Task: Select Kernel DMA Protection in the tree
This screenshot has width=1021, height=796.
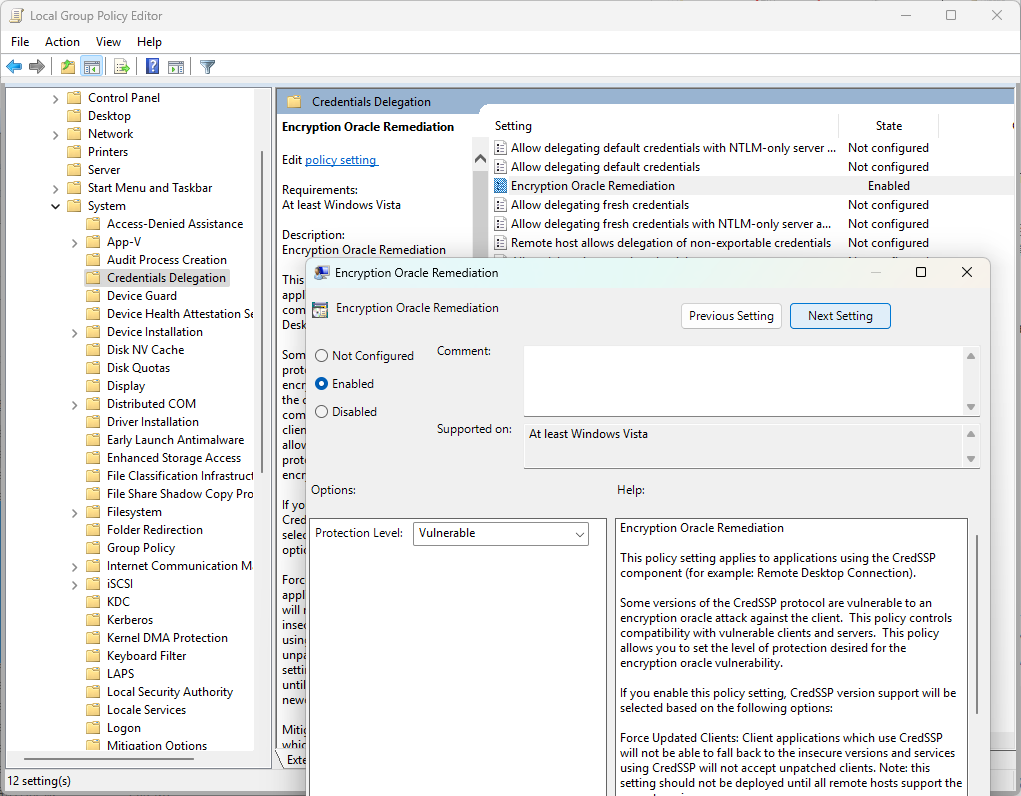Action: tap(167, 638)
